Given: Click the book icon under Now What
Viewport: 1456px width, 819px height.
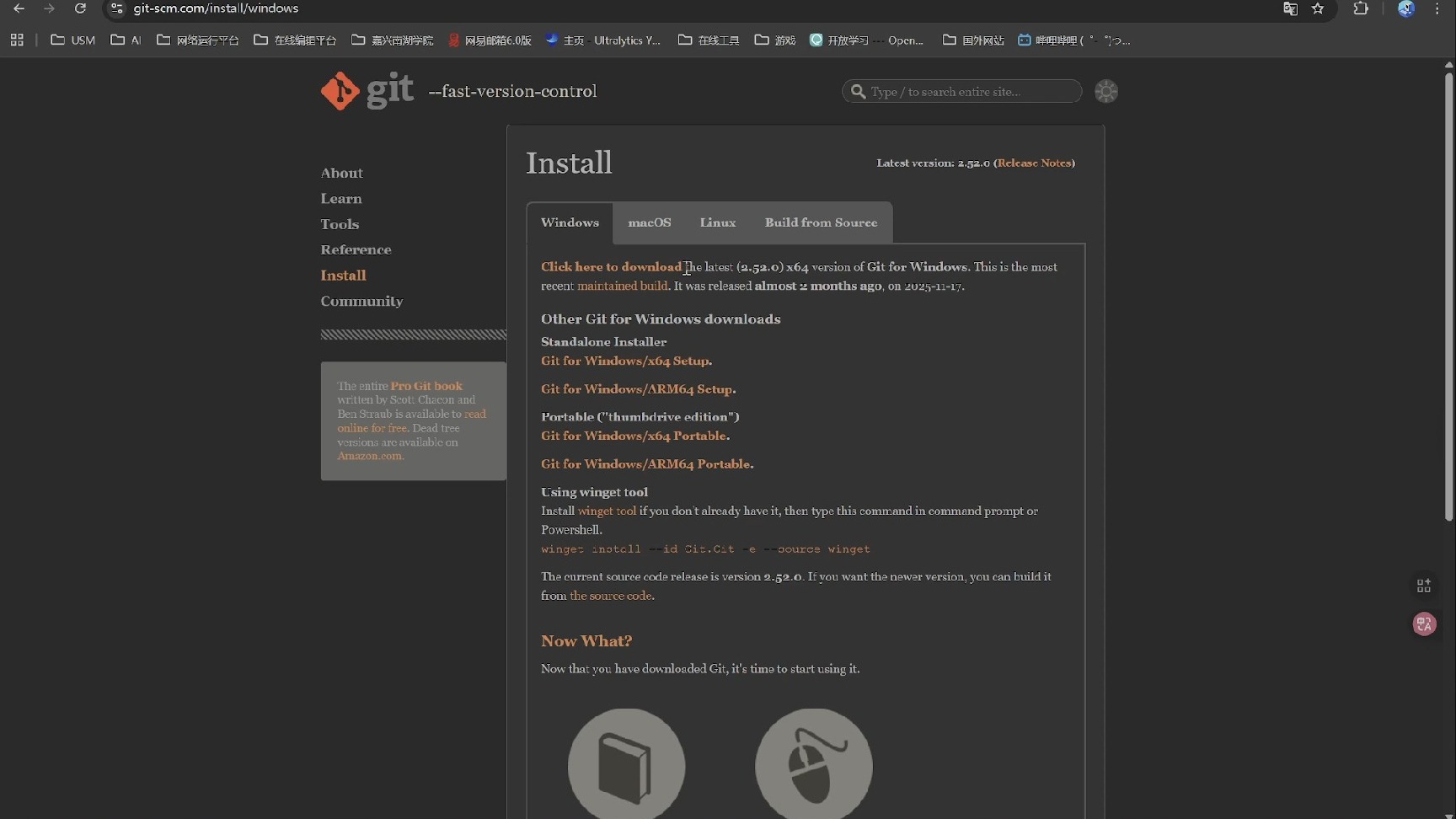Looking at the screenshot, I should (x=626, y=765).
